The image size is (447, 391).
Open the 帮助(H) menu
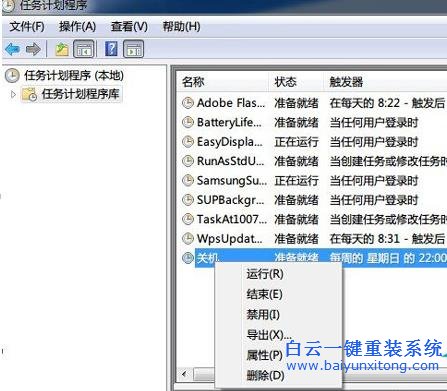click(x=181, y=26)
